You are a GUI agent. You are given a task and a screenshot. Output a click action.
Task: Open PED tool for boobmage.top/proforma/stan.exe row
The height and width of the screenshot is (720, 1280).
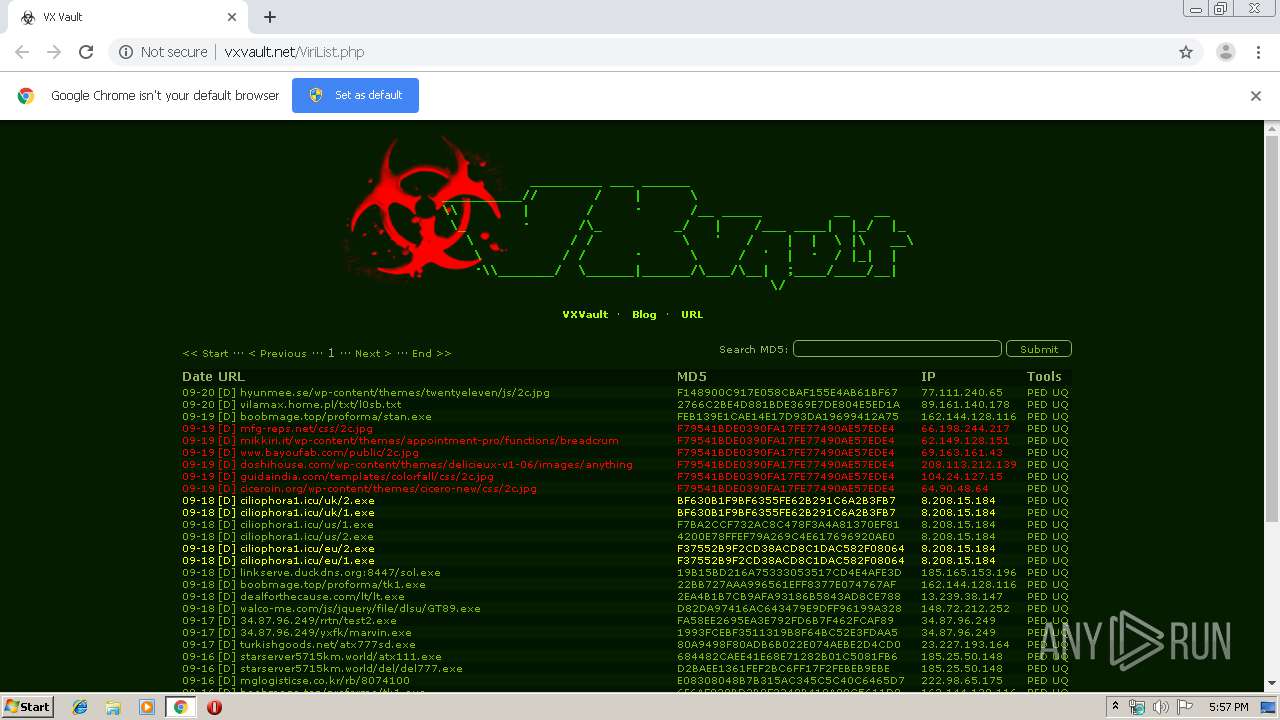(x=1037, y=417)
